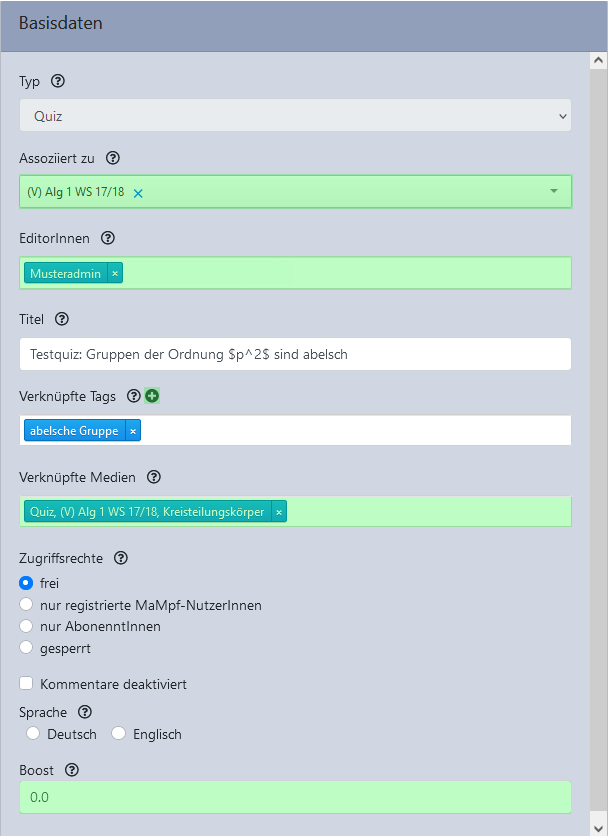The image size is (608, 836).
Task: Click the vertical scrollbar on the right
Action: pyautogui.click(x=598, y=400)
